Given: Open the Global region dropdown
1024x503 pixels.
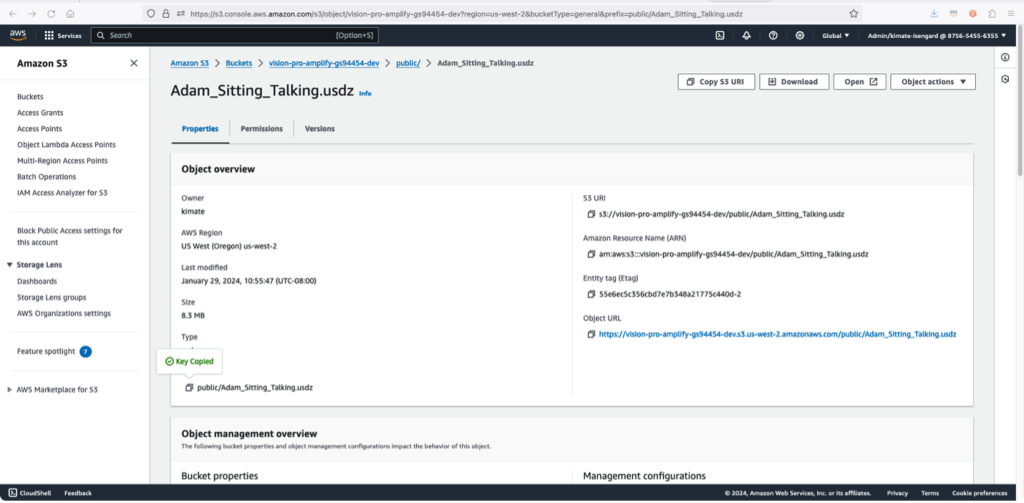Looking at the screenshot, I should pyautogui.click(x=836, y=36).
